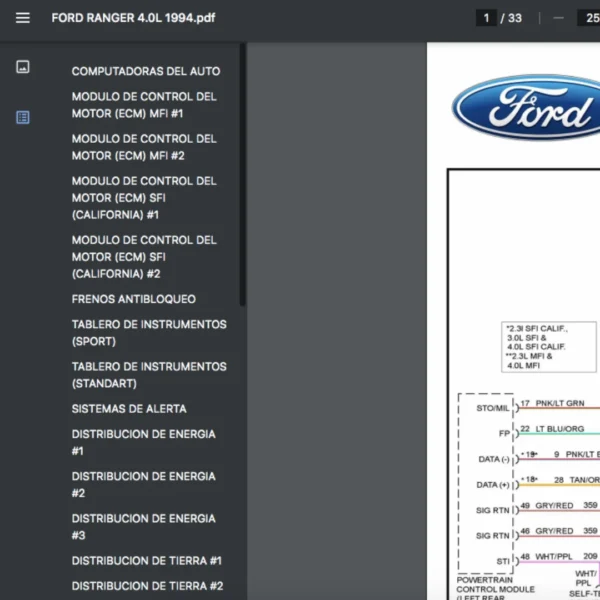Open TABLERO DE INSTRUMENTOS (STANDART) bookmark
This screenshot has height=600, width=600.
point(149,375)
